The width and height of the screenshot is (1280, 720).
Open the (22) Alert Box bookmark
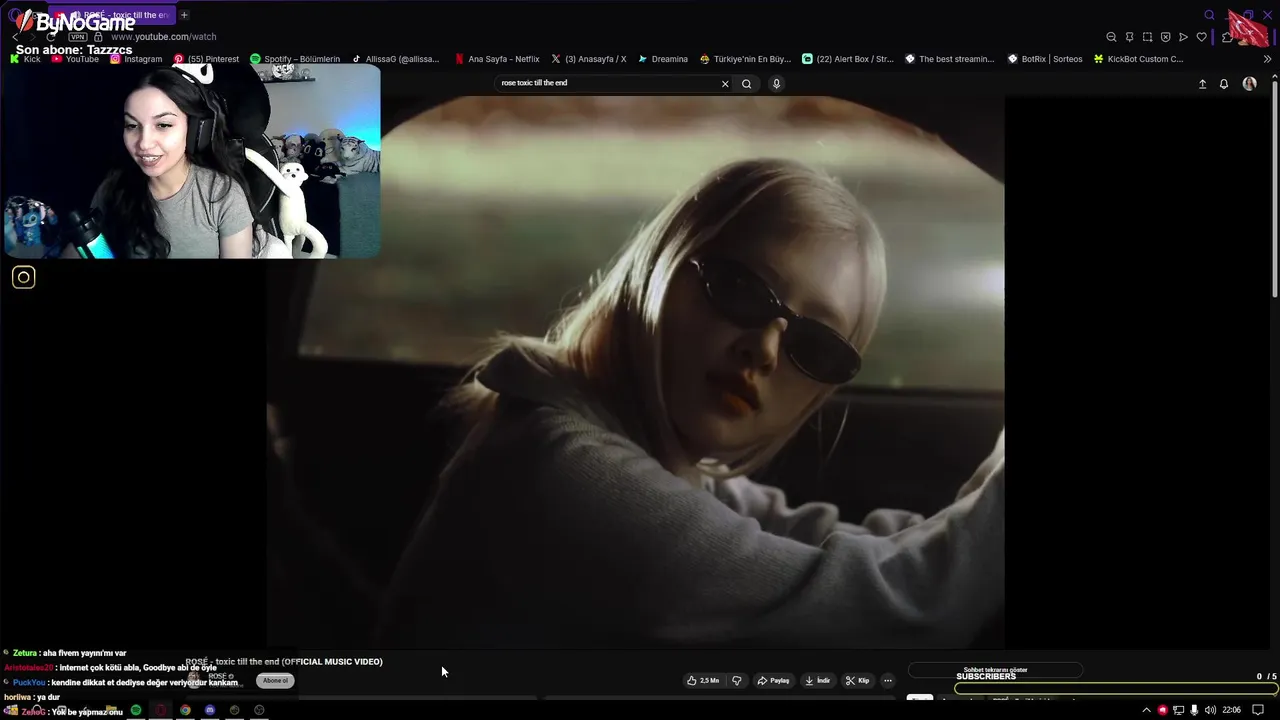[x=848, y=59]
